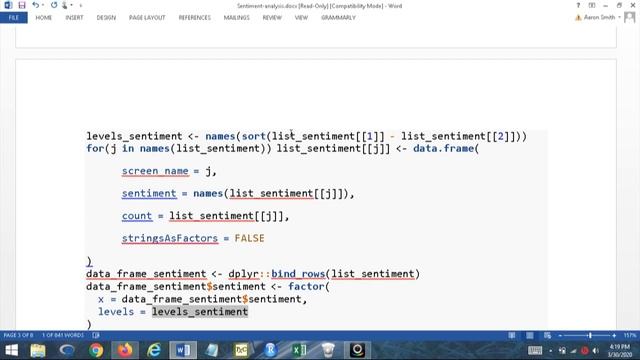The image size is (640, 360).
Task: Open the Touch/Mouse mode dropdown arrow
Action: 71,5
